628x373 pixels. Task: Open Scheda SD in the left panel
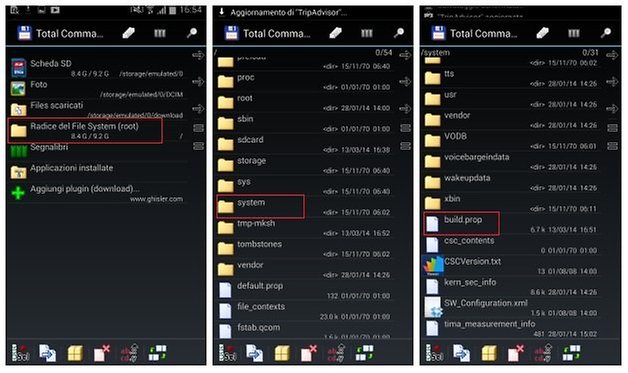(x=98, y=68)
